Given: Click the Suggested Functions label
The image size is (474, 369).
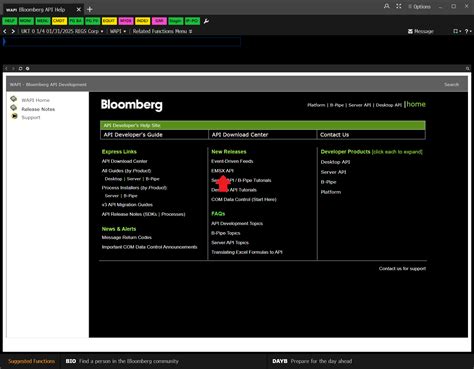Looking at the screenshot, I should (31, 361).
